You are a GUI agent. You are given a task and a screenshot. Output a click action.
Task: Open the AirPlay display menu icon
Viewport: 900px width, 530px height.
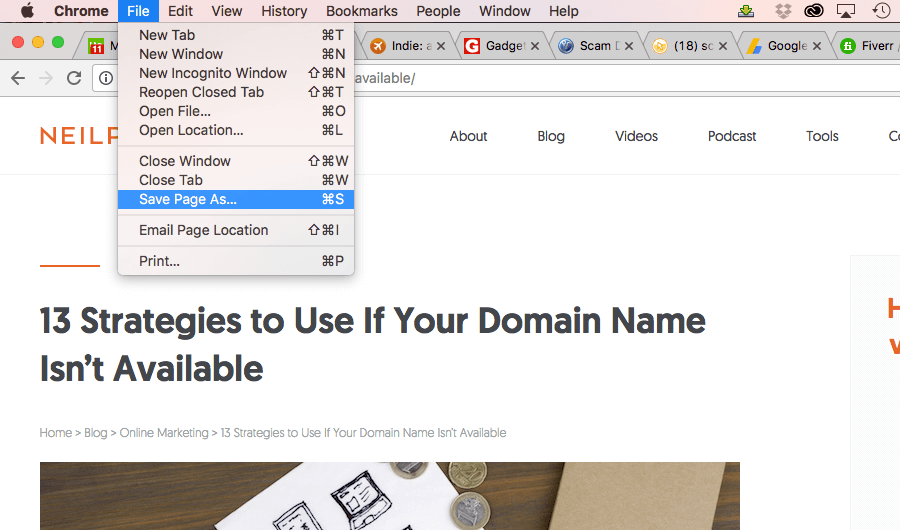(846, 11)
